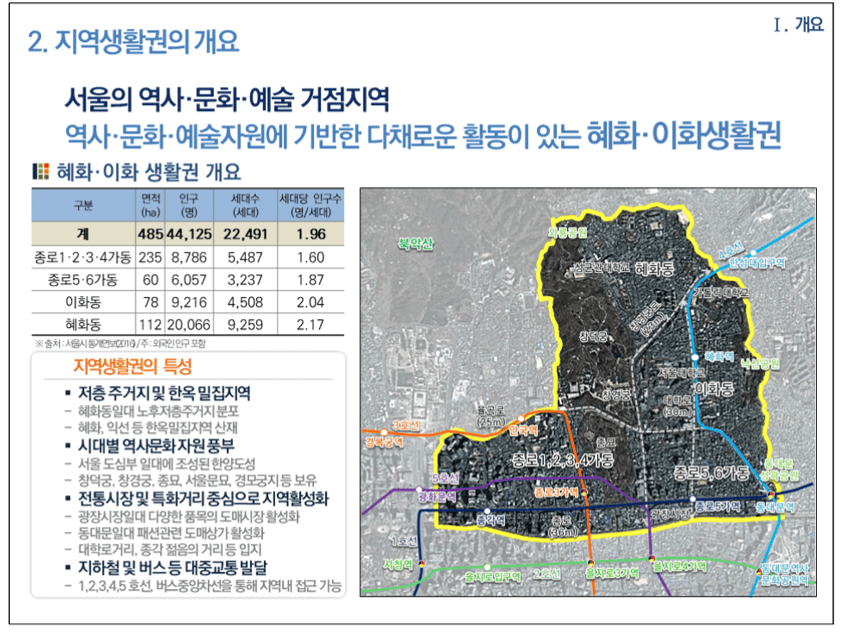Click the 면적 (ha) table header
The height and width of the screenshot is (632, 841).
point(151,205)
